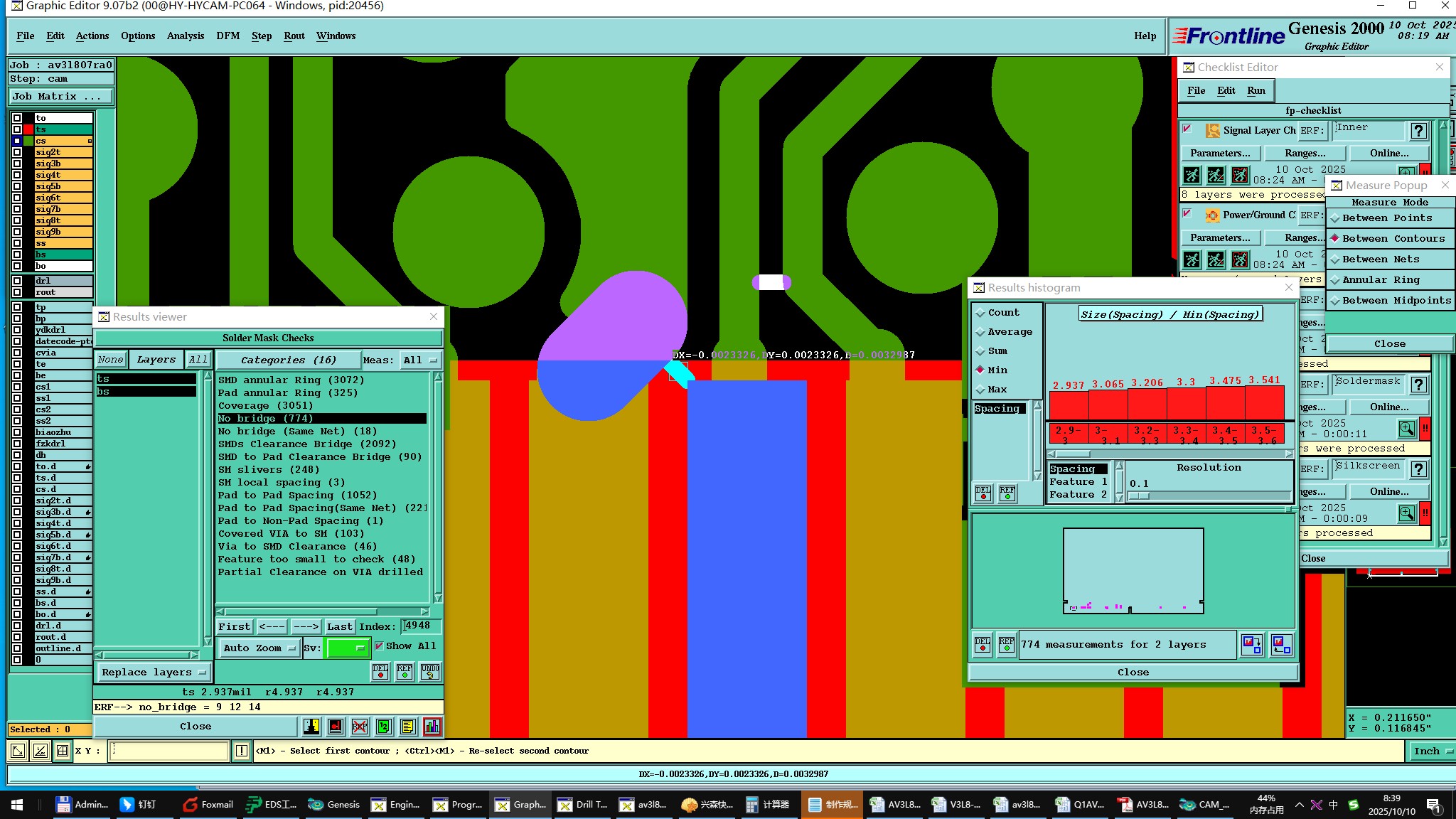The height and width of the screenshot is (819, 1456).
Task: Click the Job Matrix button
Action: pyautogui.click(x=60, y=96)
